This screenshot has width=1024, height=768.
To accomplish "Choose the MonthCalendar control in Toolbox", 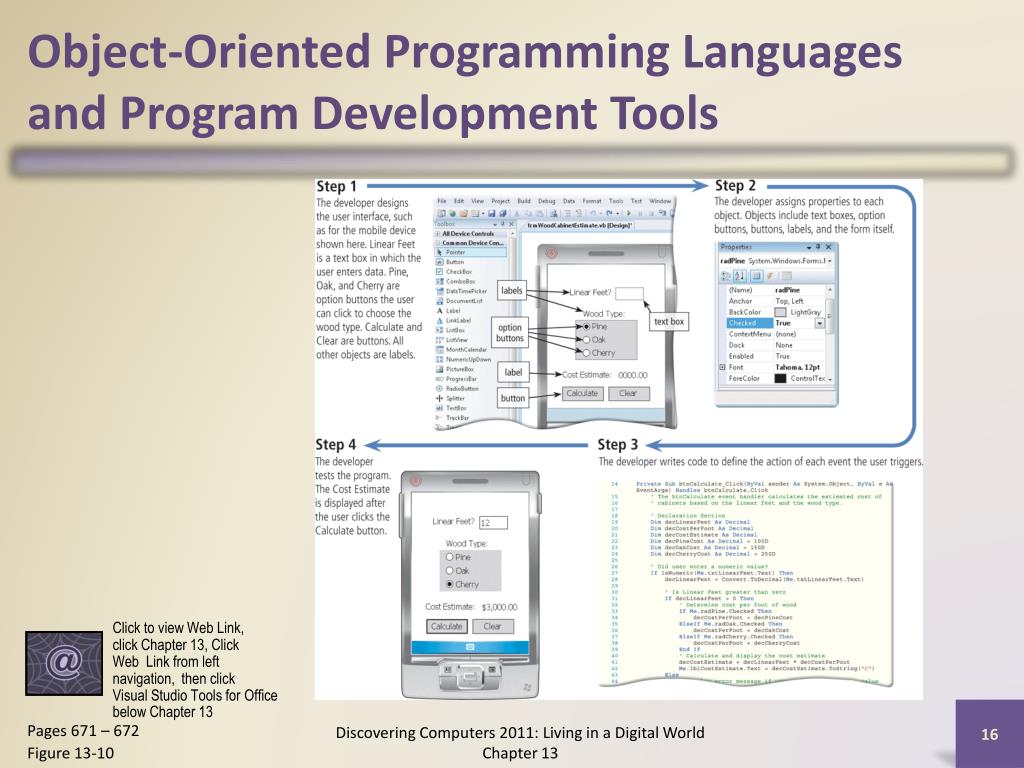I will point(461,349).
